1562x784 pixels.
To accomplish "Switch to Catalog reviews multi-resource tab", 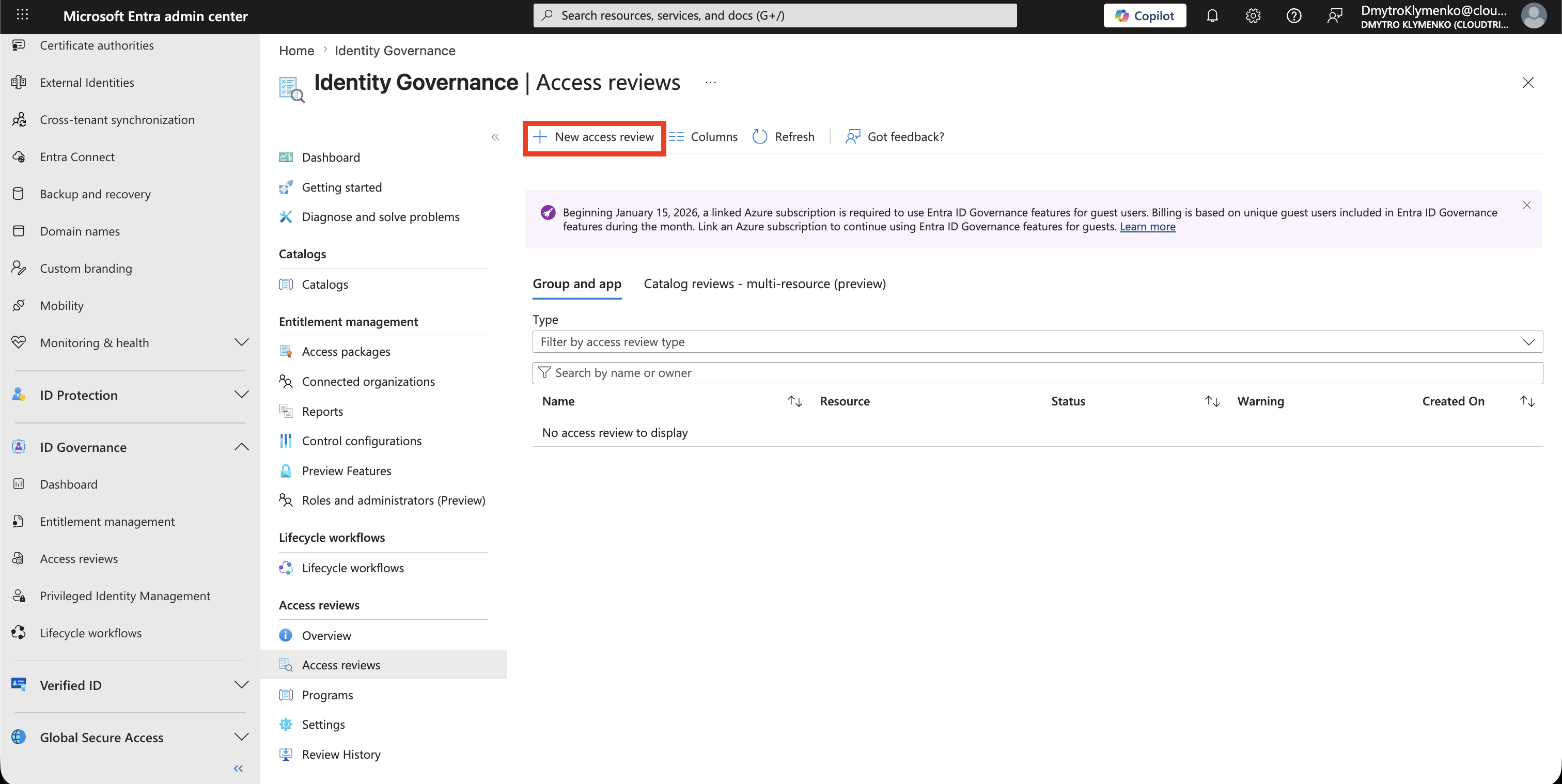I will click(764, 284).
